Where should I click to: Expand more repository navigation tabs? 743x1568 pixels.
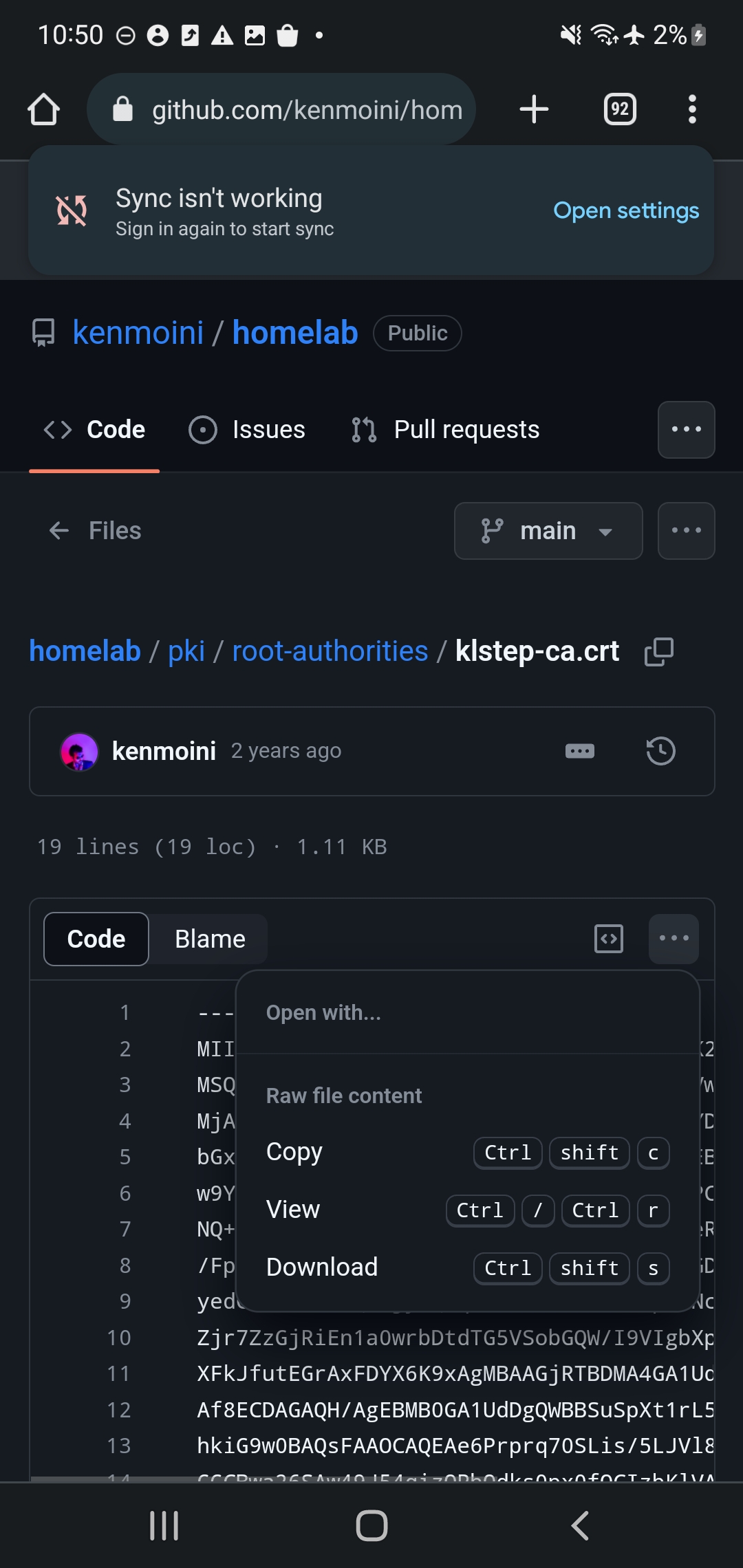point(686,430)
